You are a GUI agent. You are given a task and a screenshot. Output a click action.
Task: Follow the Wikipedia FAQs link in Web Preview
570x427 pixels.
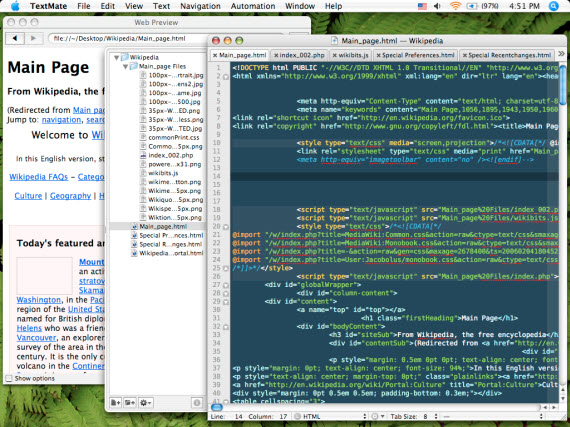point(39,177)
